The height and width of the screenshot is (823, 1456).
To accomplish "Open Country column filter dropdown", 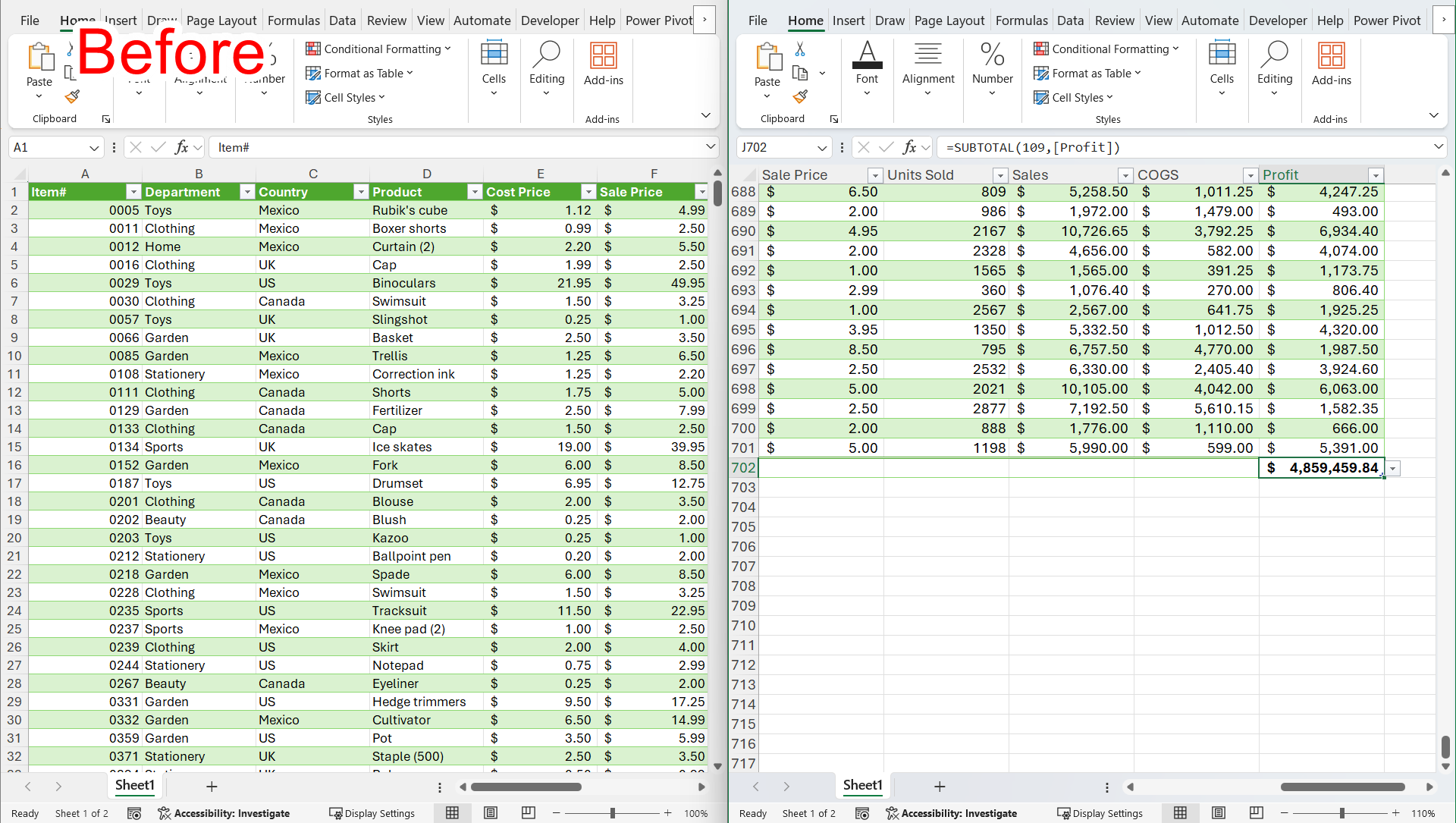I will (x=361, y=192).
